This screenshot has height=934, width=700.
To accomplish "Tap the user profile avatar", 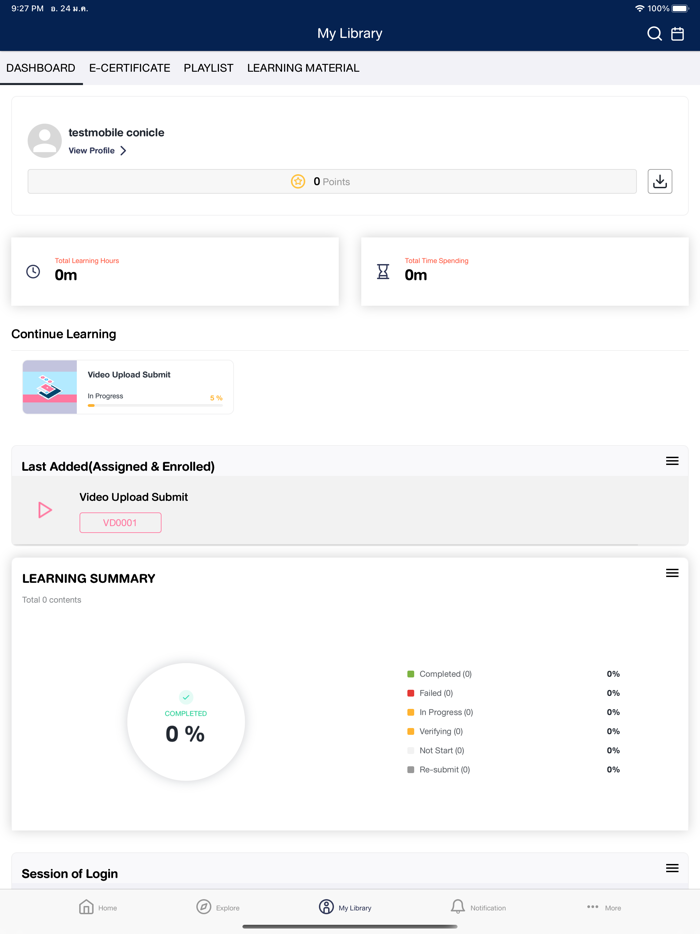I will click(x=45, y=141).
